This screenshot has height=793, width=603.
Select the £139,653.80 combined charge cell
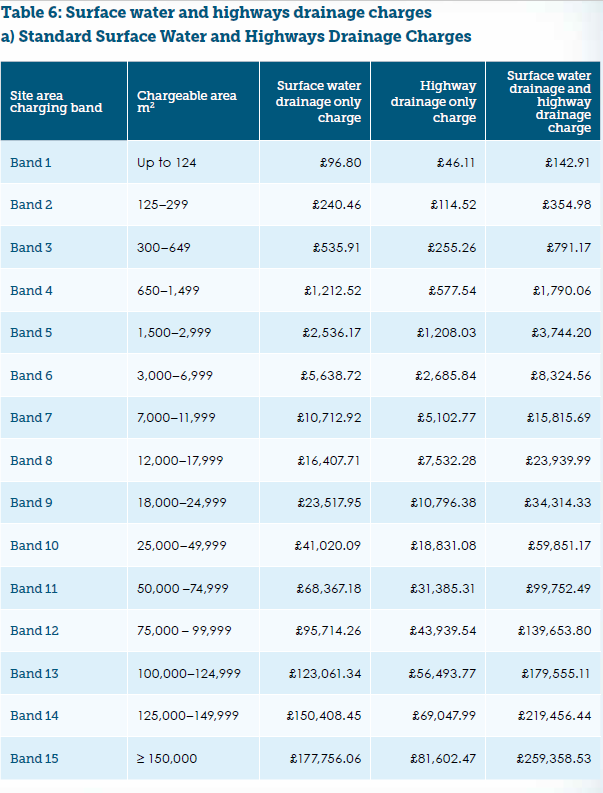(x=554, y=631)
